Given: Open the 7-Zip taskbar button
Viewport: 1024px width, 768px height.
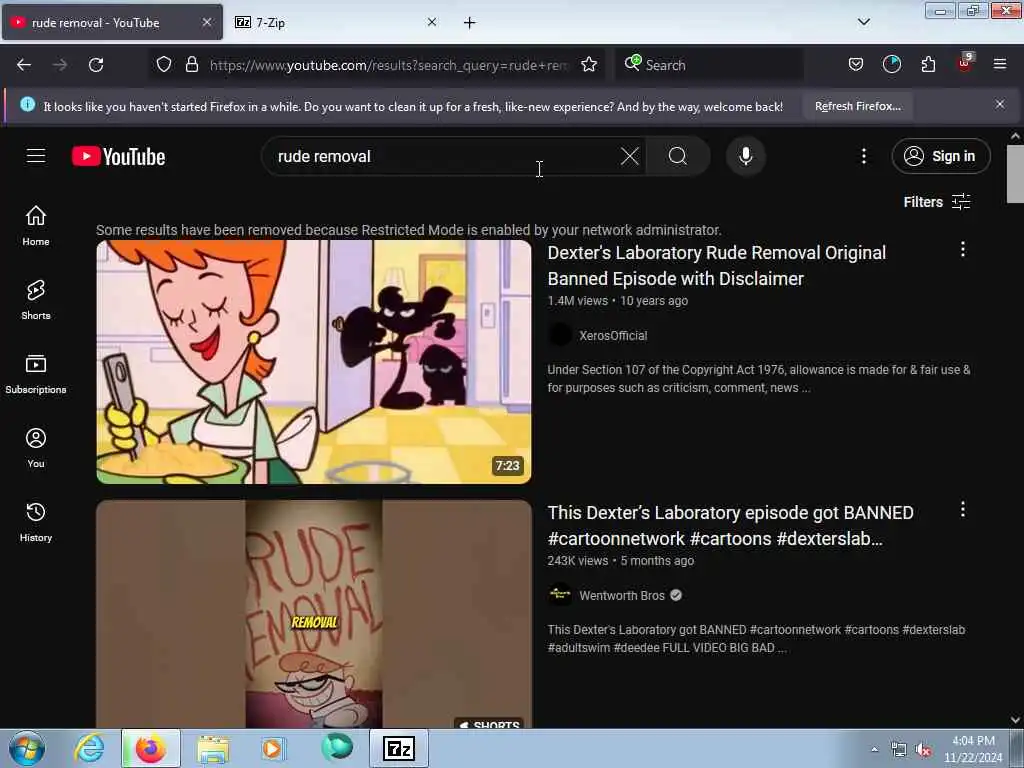Looking at the screenshot, I should pyautogui.click(x=399, y=748).
